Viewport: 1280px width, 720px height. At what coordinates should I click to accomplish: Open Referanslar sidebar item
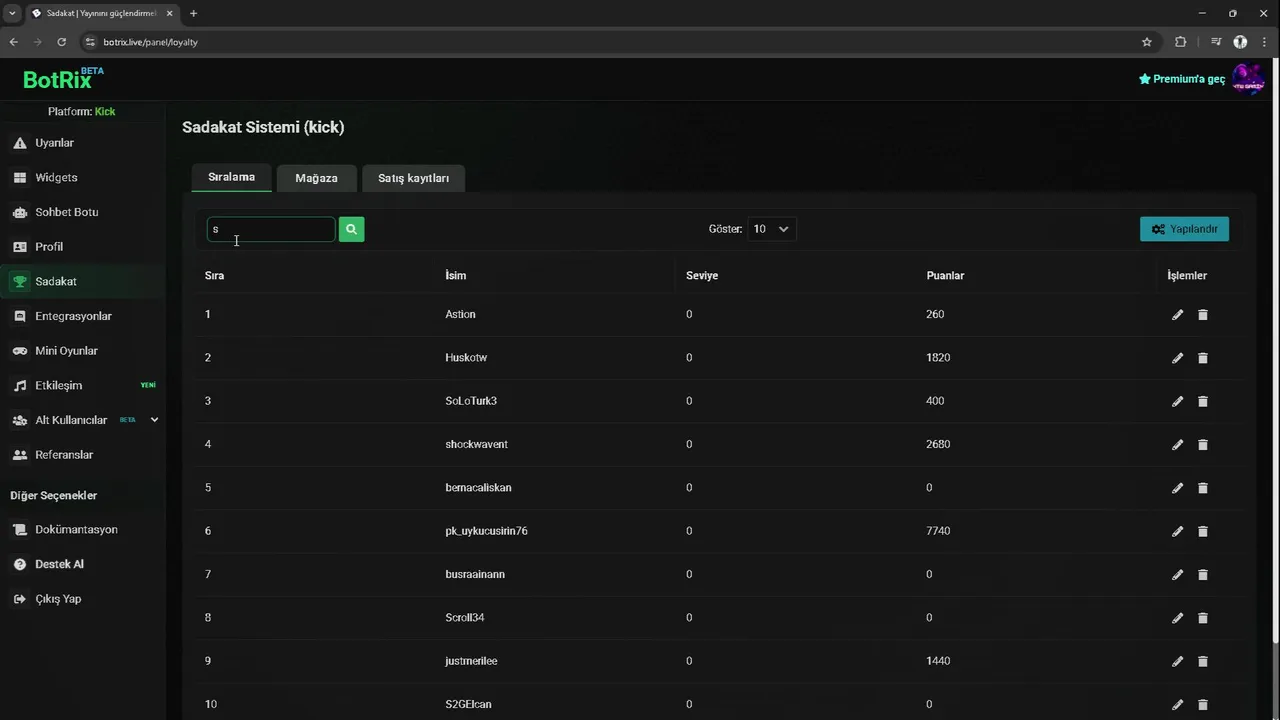[x=83, y=455]
